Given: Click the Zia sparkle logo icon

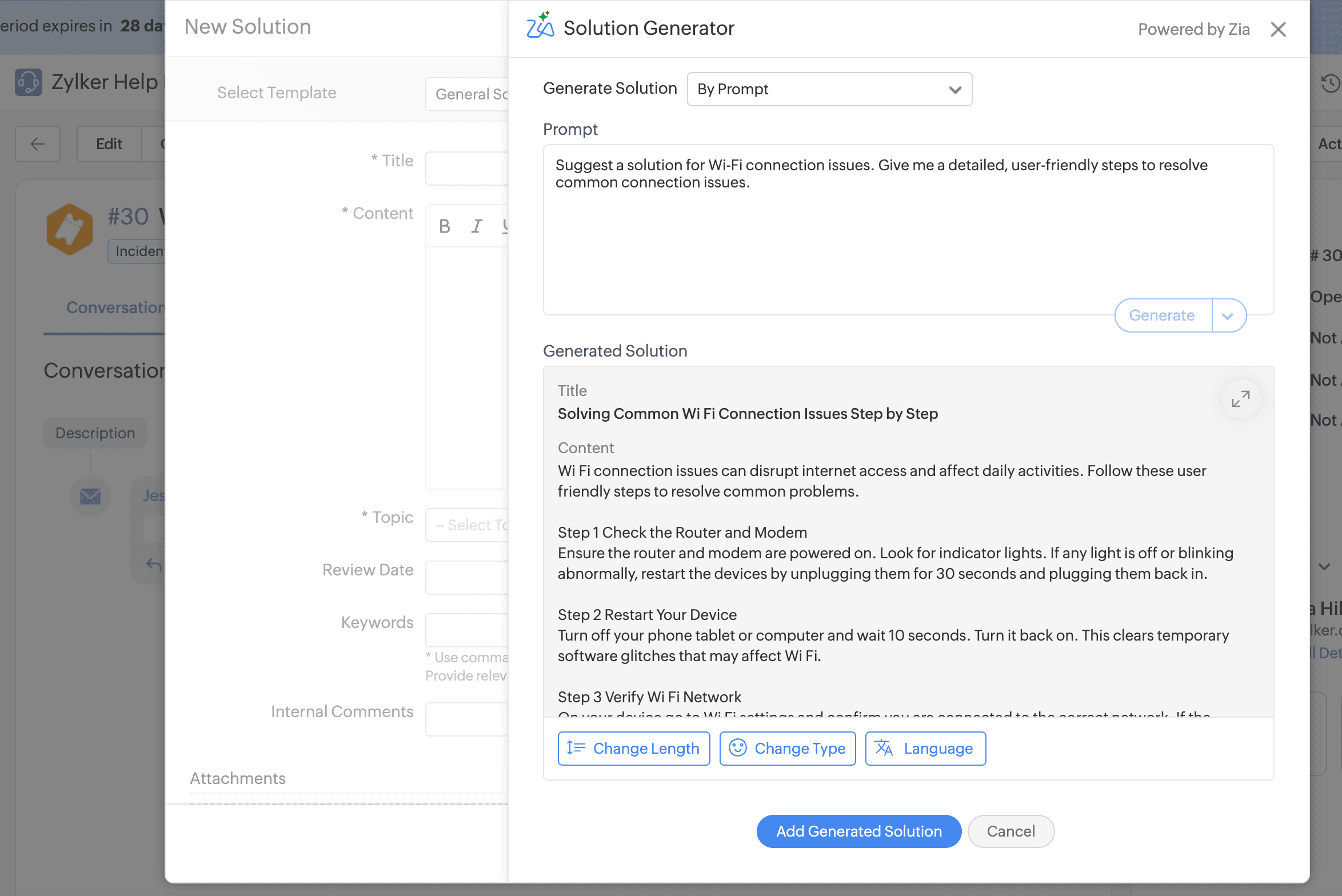Looking at the screenshot, I should [x=540, y=26].
